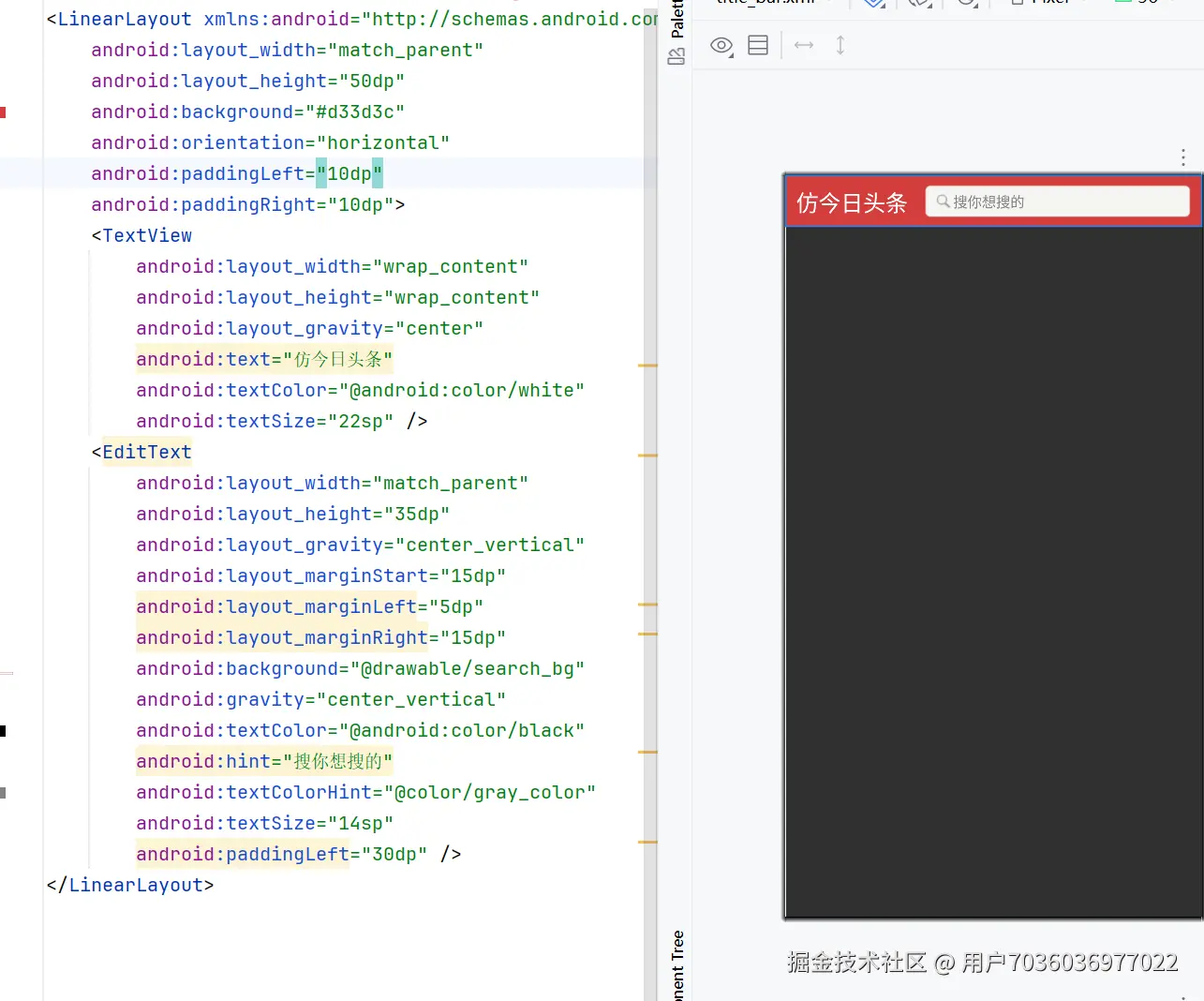Click warning stripe beside layout_marginRight line
The height and width of the screenshot is (1001, 1204).
click(647, 635)
